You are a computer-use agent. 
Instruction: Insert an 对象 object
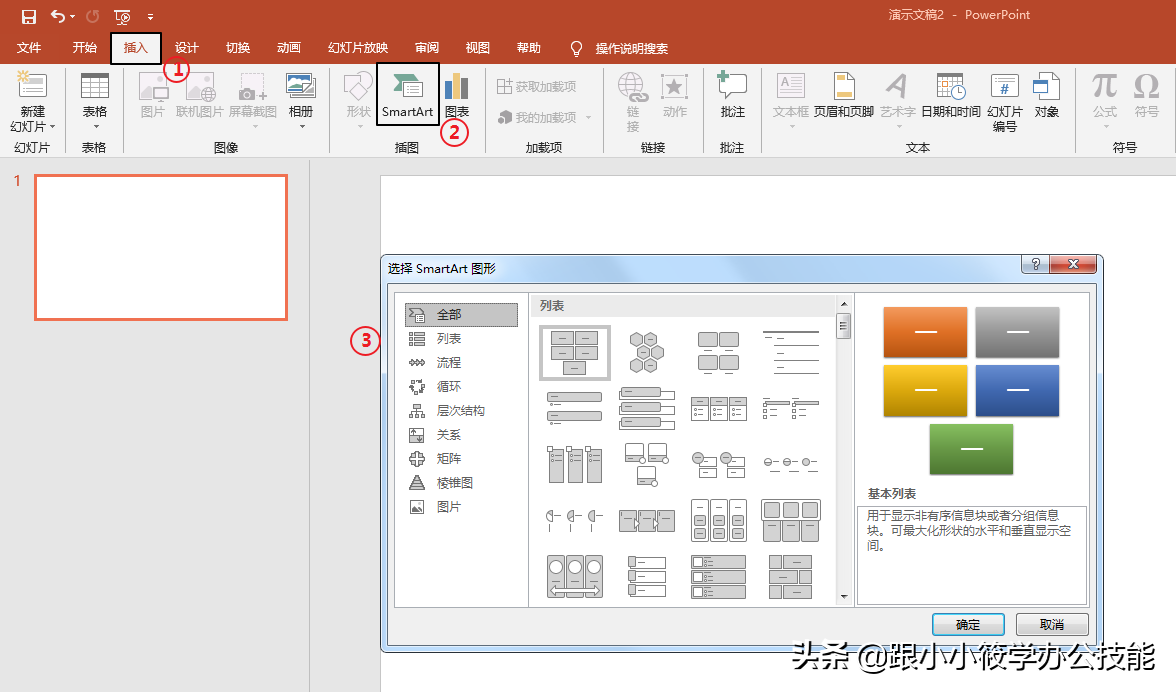1046,96
